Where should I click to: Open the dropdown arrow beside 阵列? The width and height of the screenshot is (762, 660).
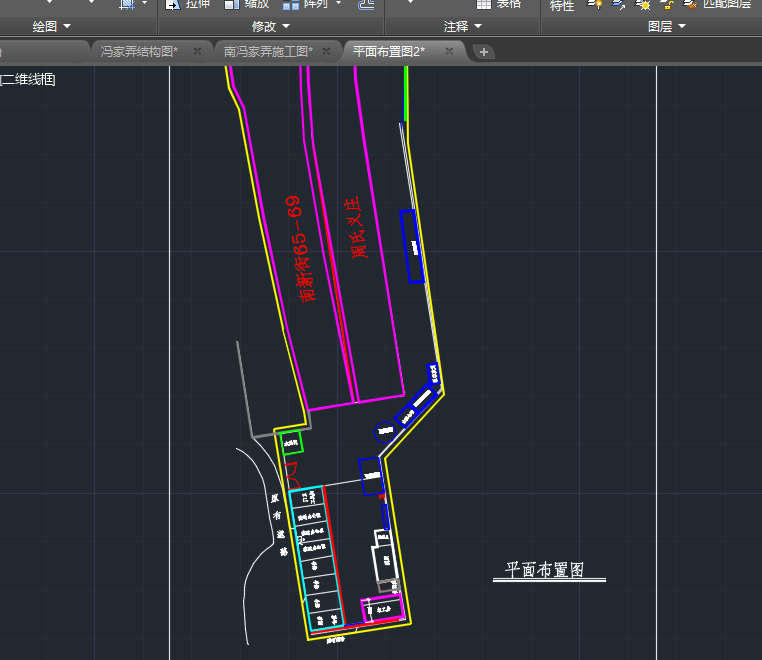[339, 4]
